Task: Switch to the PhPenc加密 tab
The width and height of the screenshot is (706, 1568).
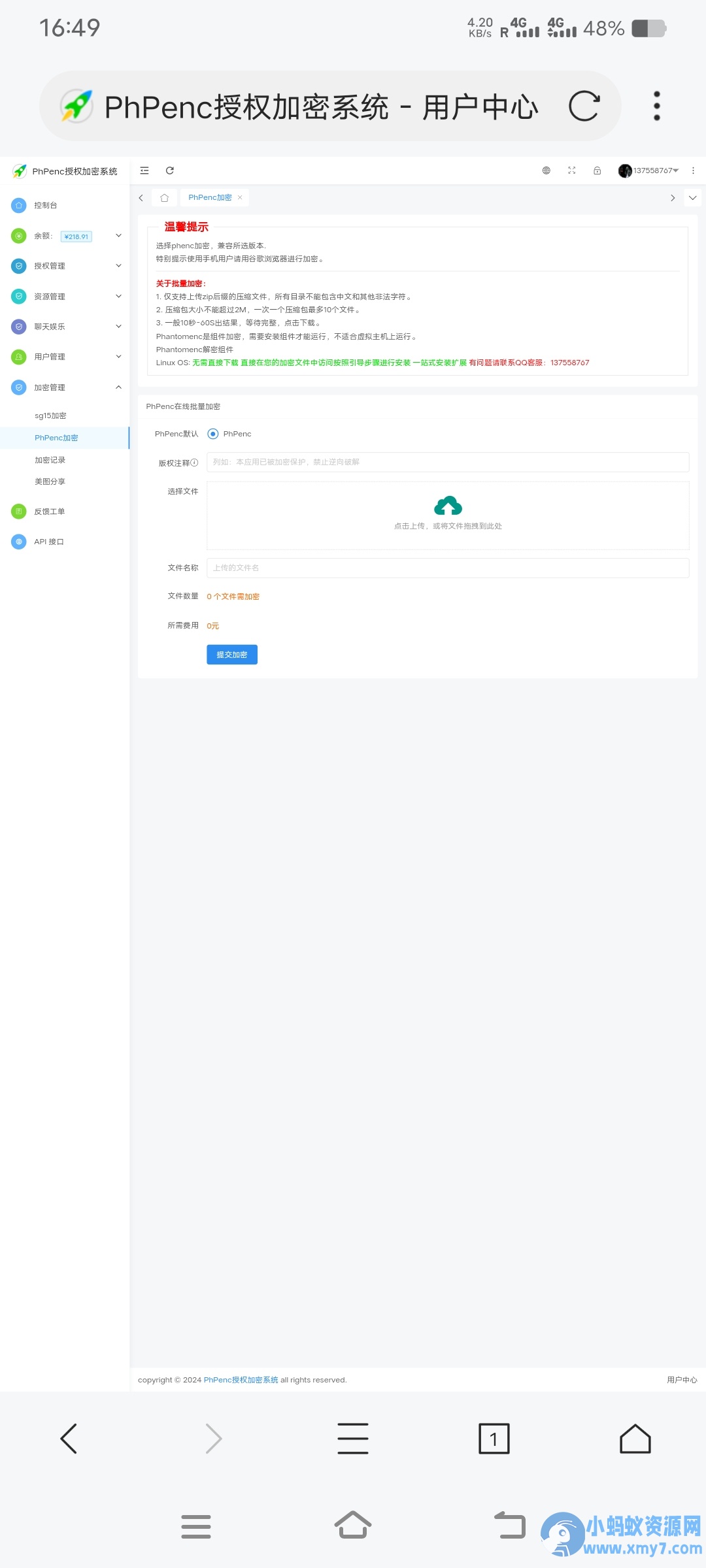Action: (210, 197)
